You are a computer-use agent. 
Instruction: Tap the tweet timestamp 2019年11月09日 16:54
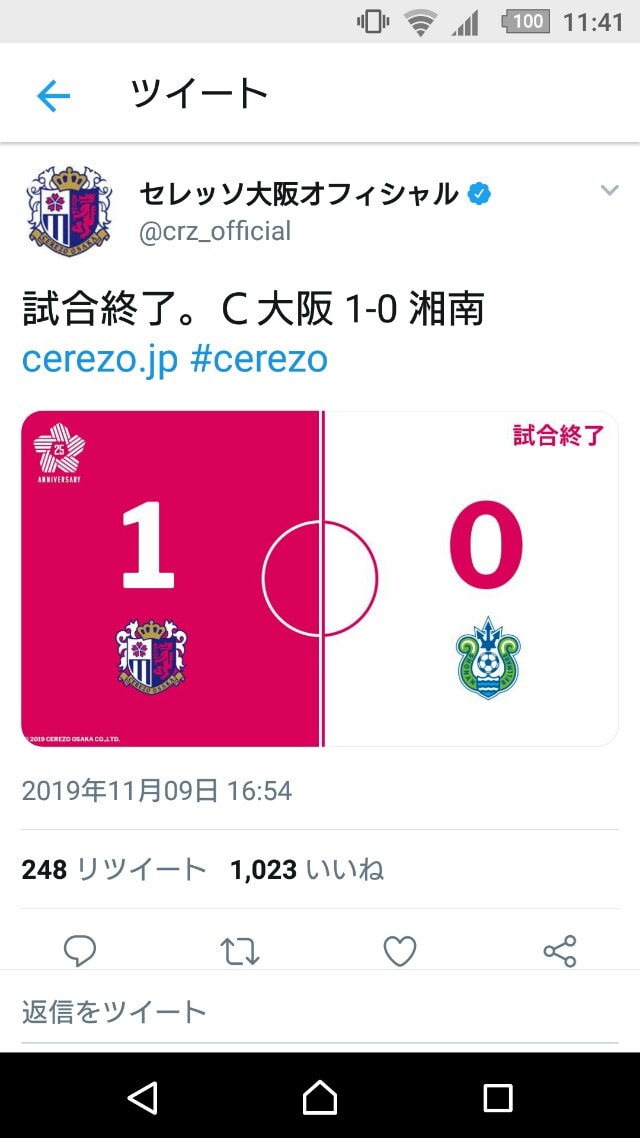pos(157,790)
